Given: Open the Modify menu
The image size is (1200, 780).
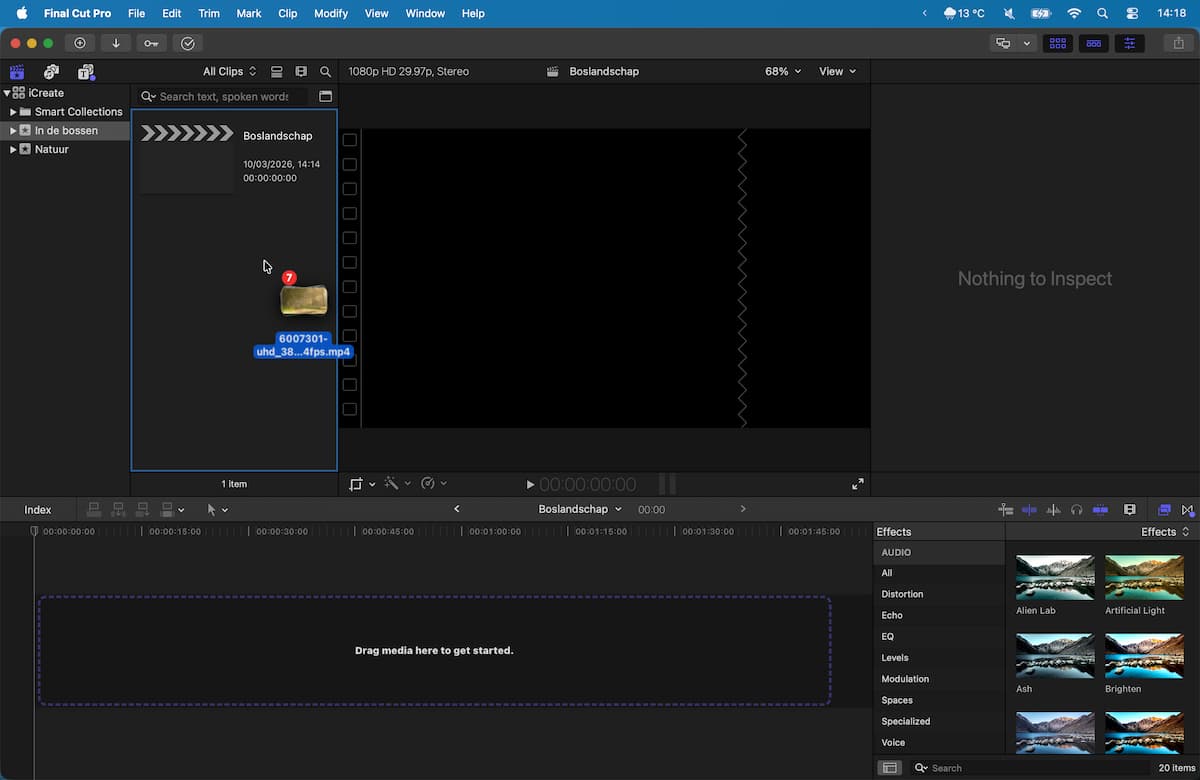Looking at the screenshot, I should click(331, 13).
